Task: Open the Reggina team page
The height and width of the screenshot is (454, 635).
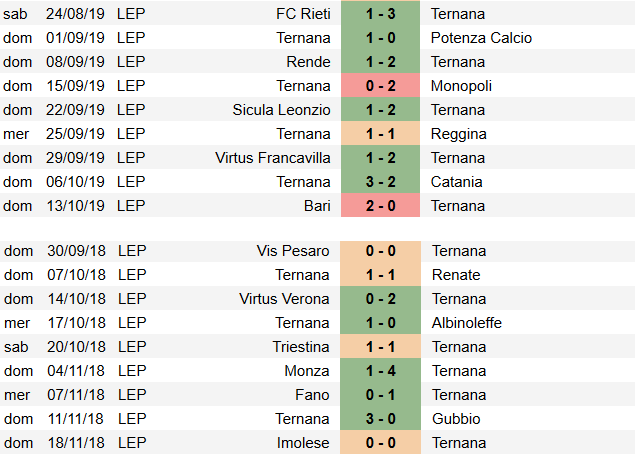Action: coord(458,134)
